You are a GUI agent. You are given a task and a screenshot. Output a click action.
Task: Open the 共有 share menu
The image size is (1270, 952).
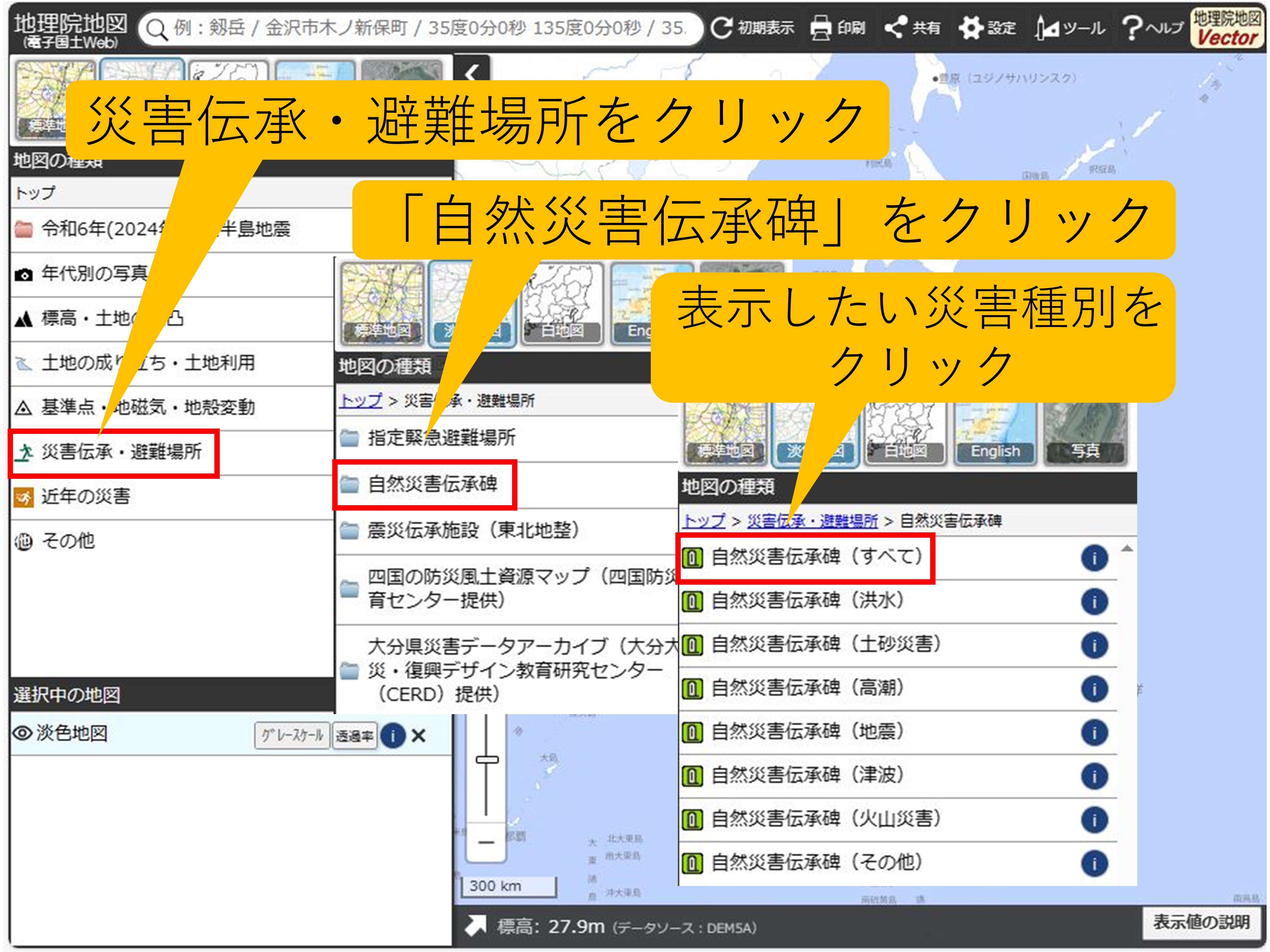tap(912, 27)
